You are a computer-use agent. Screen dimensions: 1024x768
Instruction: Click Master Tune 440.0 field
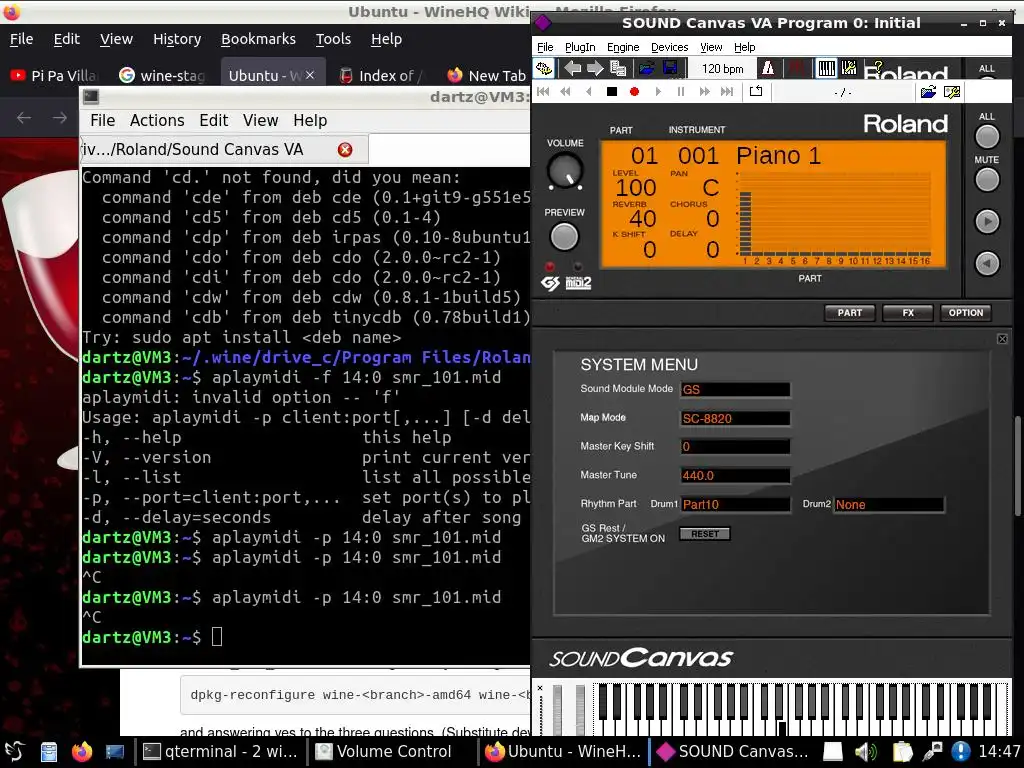735,475
